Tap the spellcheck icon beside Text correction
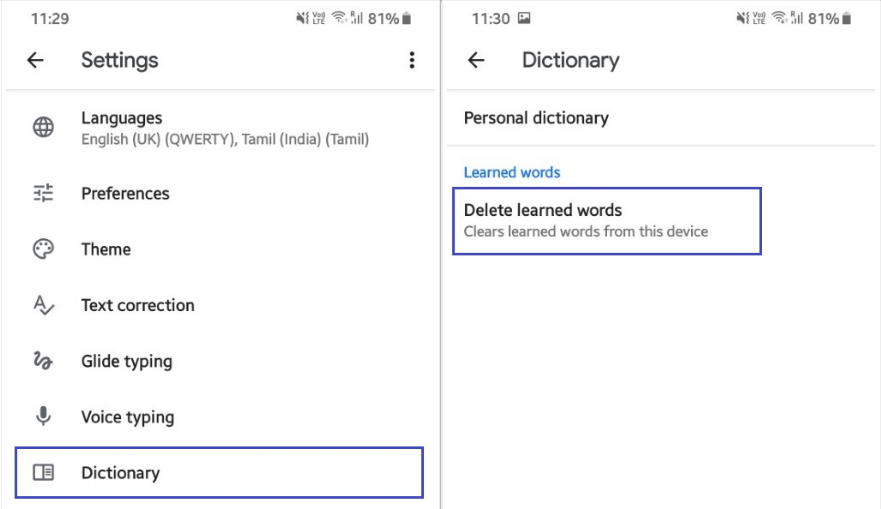881x509 pixels. [x=43, y=305]
